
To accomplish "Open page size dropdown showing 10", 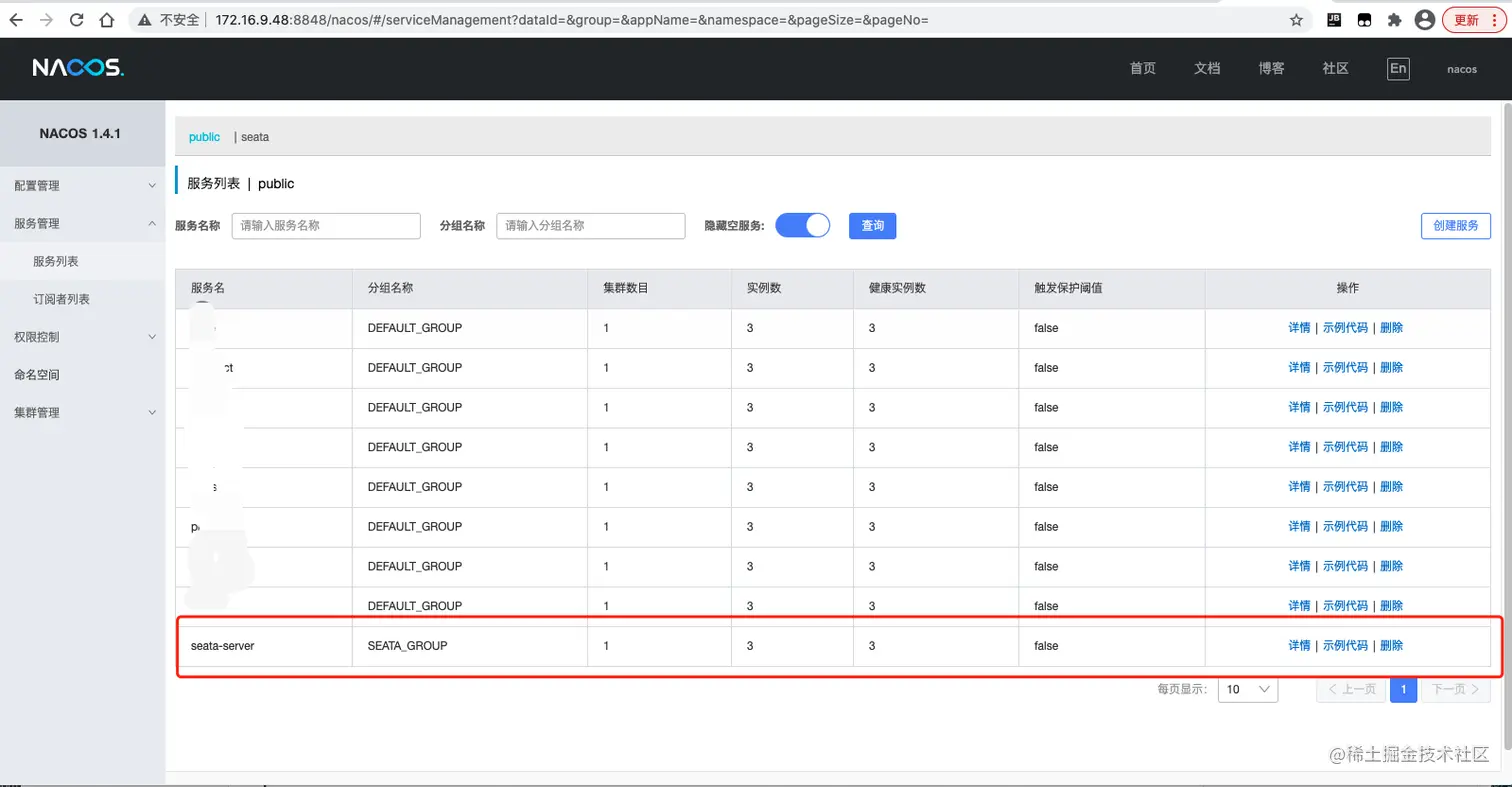I will pos(1248,689).
